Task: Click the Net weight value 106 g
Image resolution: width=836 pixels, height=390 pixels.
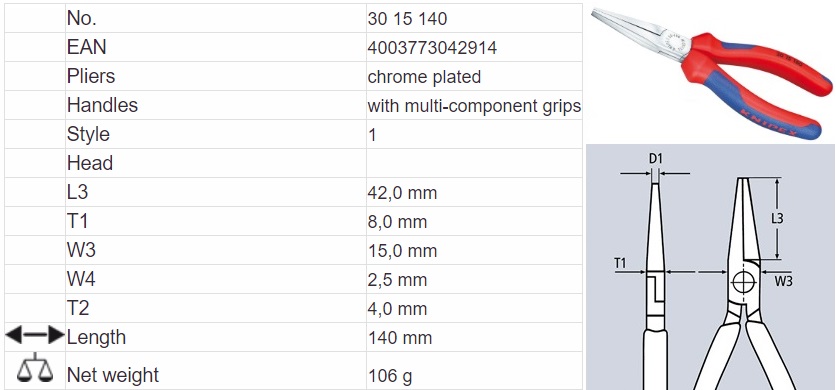Action: (390, 376)
